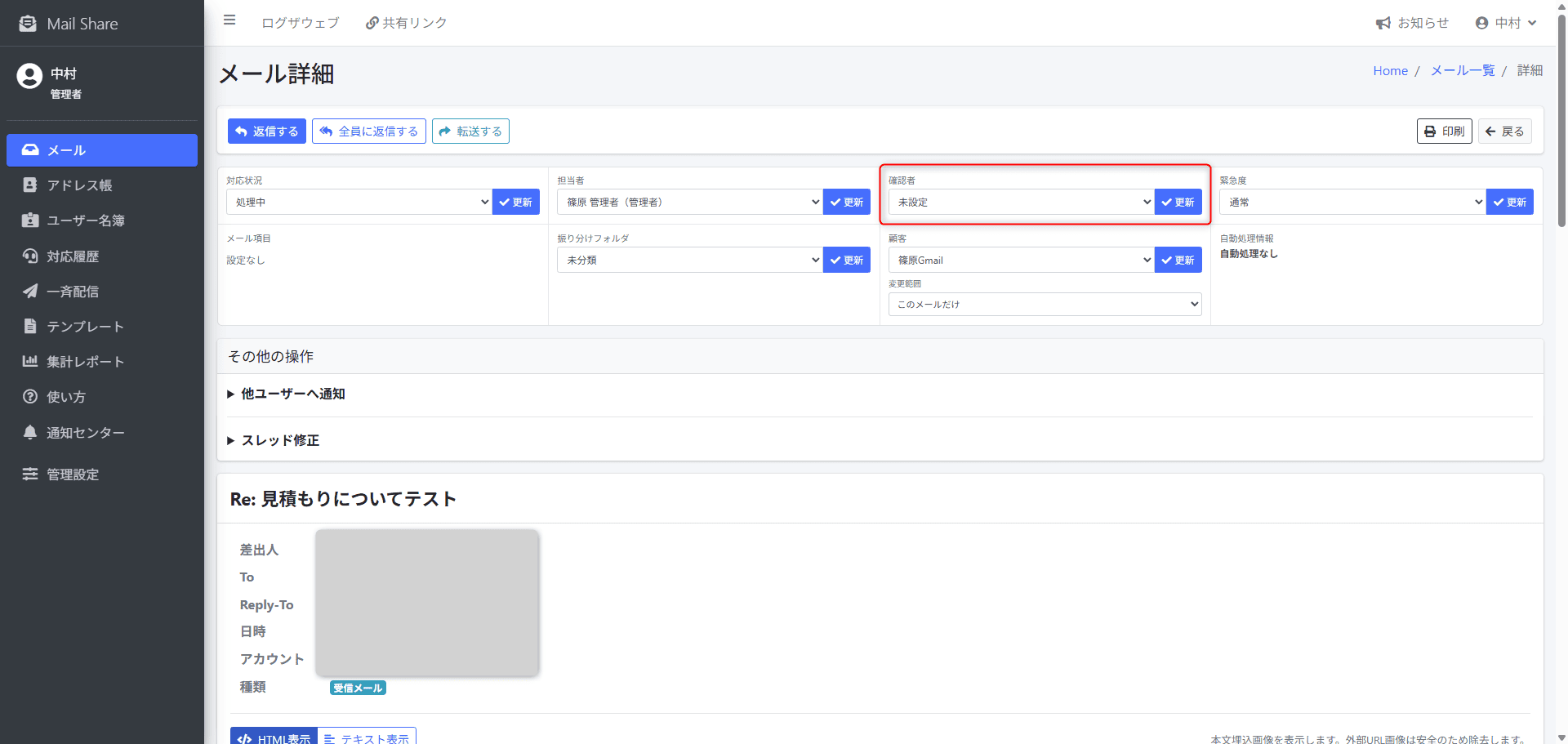Open 一斉配信 in the sidebar
1568x744 pixels.
102,292
